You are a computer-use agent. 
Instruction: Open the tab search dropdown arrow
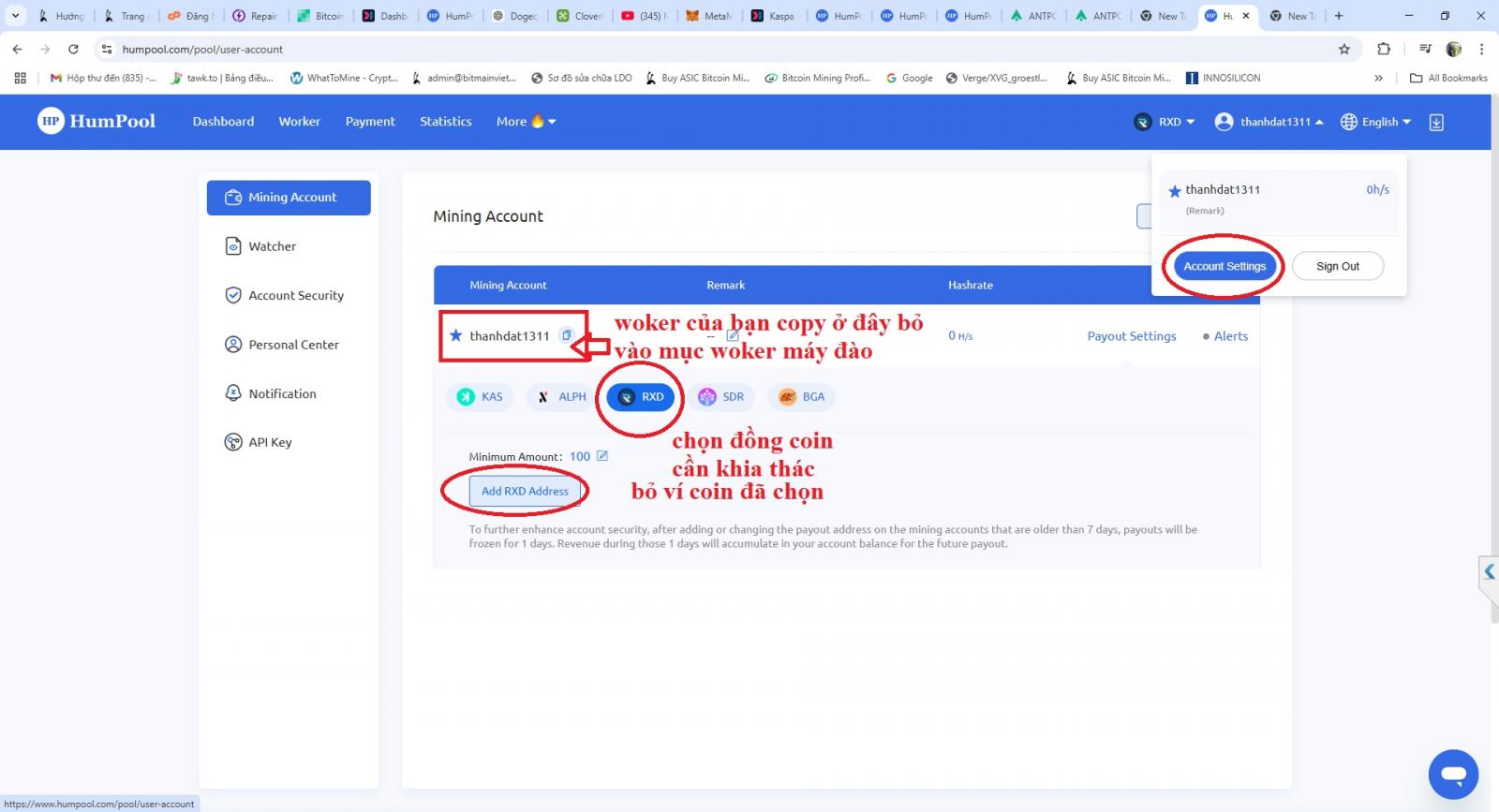(15, 16)
